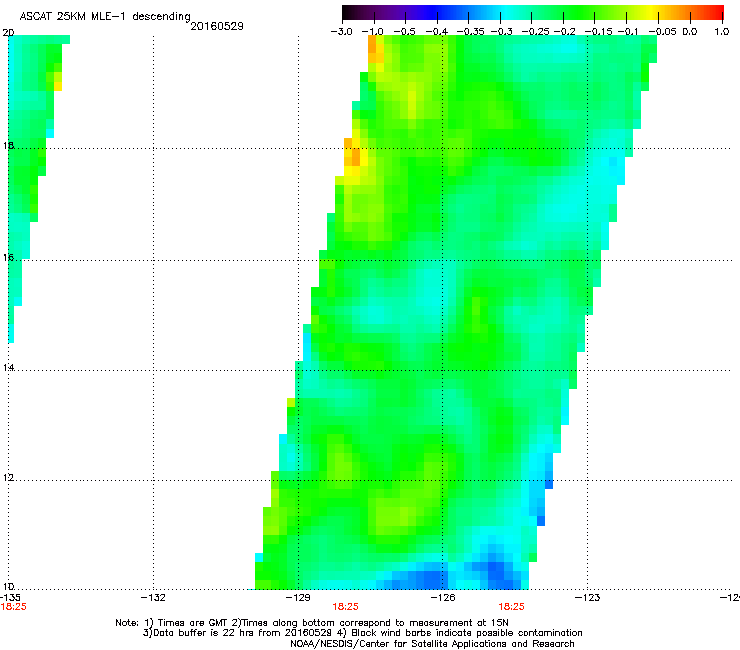Click the note line starting "3)Data buffer is 22 hrs"

click(x=362, y=633)
